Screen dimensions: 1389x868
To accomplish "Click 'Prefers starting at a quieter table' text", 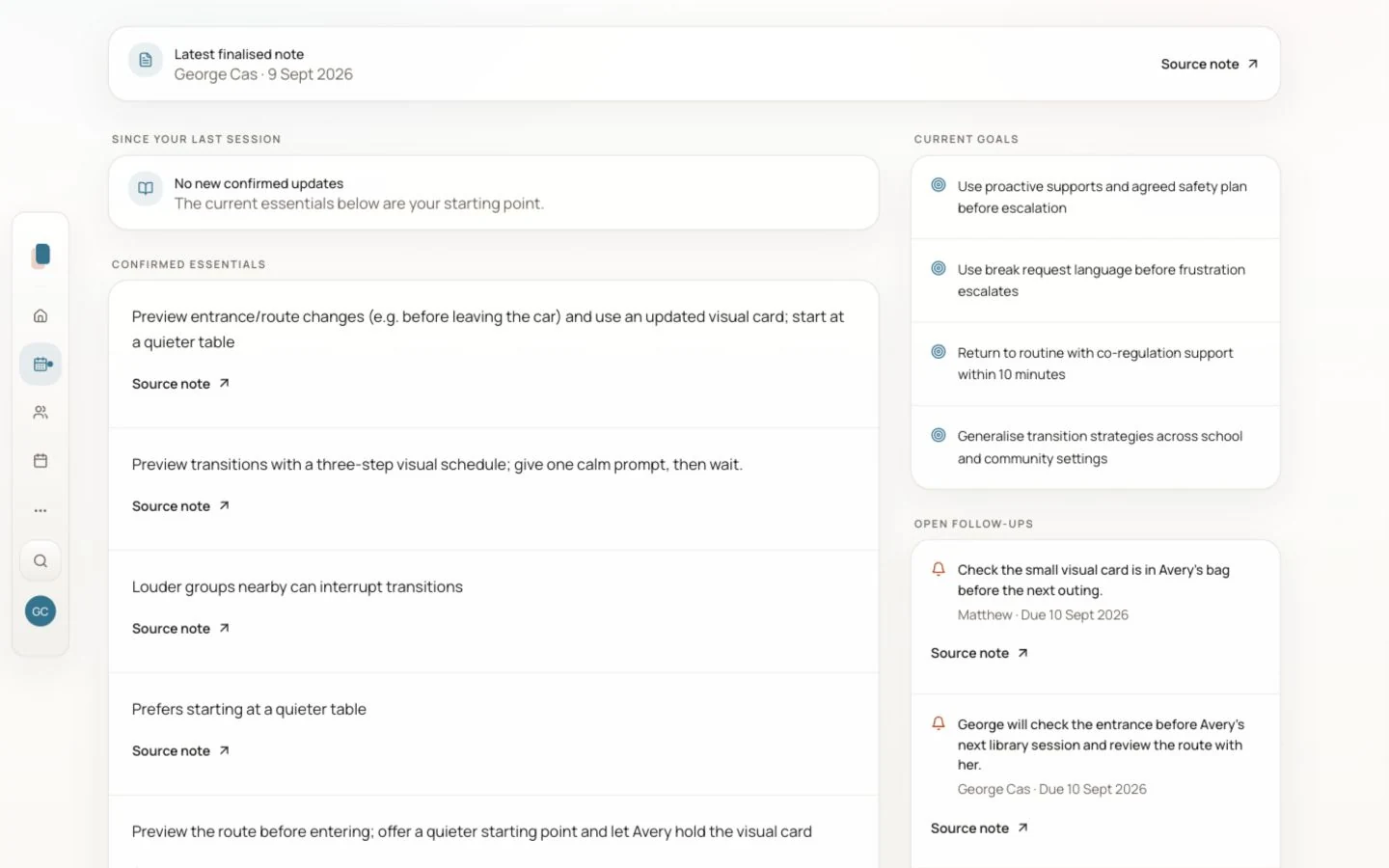I will (249, 710).
